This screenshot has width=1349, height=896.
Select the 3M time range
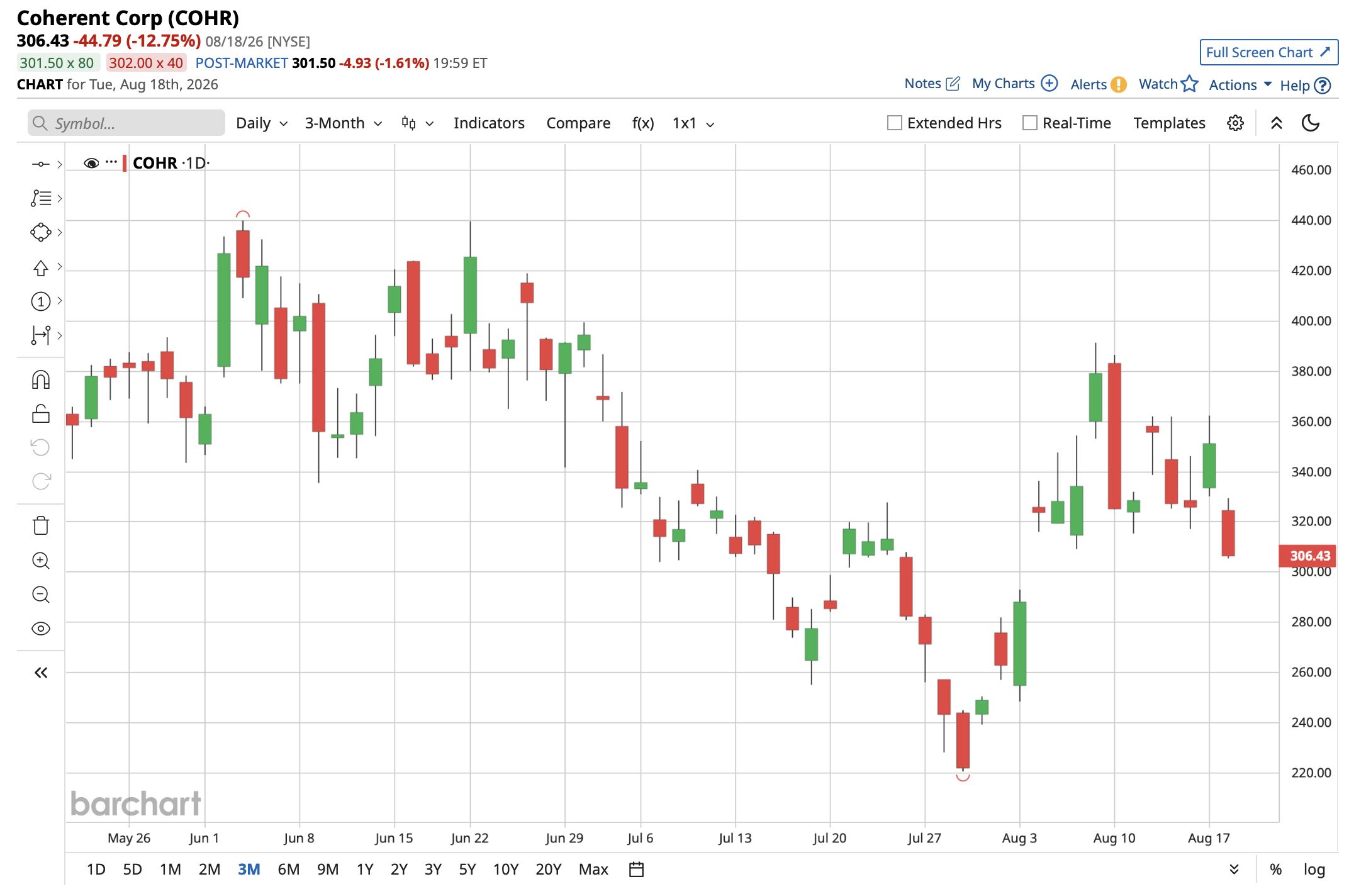tap(249, 870)
